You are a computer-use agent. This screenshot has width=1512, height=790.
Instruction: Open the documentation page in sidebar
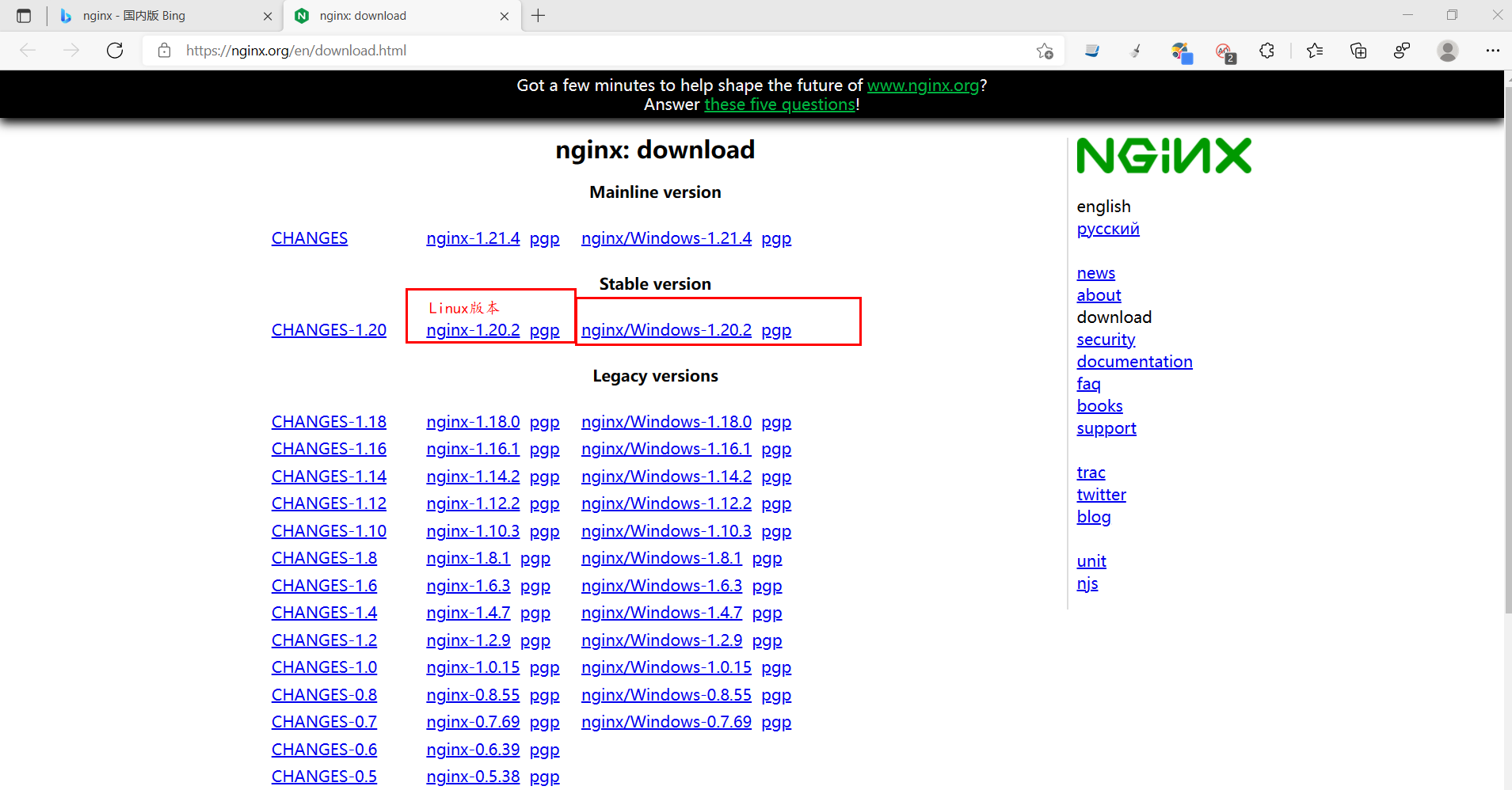coord(1134,362)
